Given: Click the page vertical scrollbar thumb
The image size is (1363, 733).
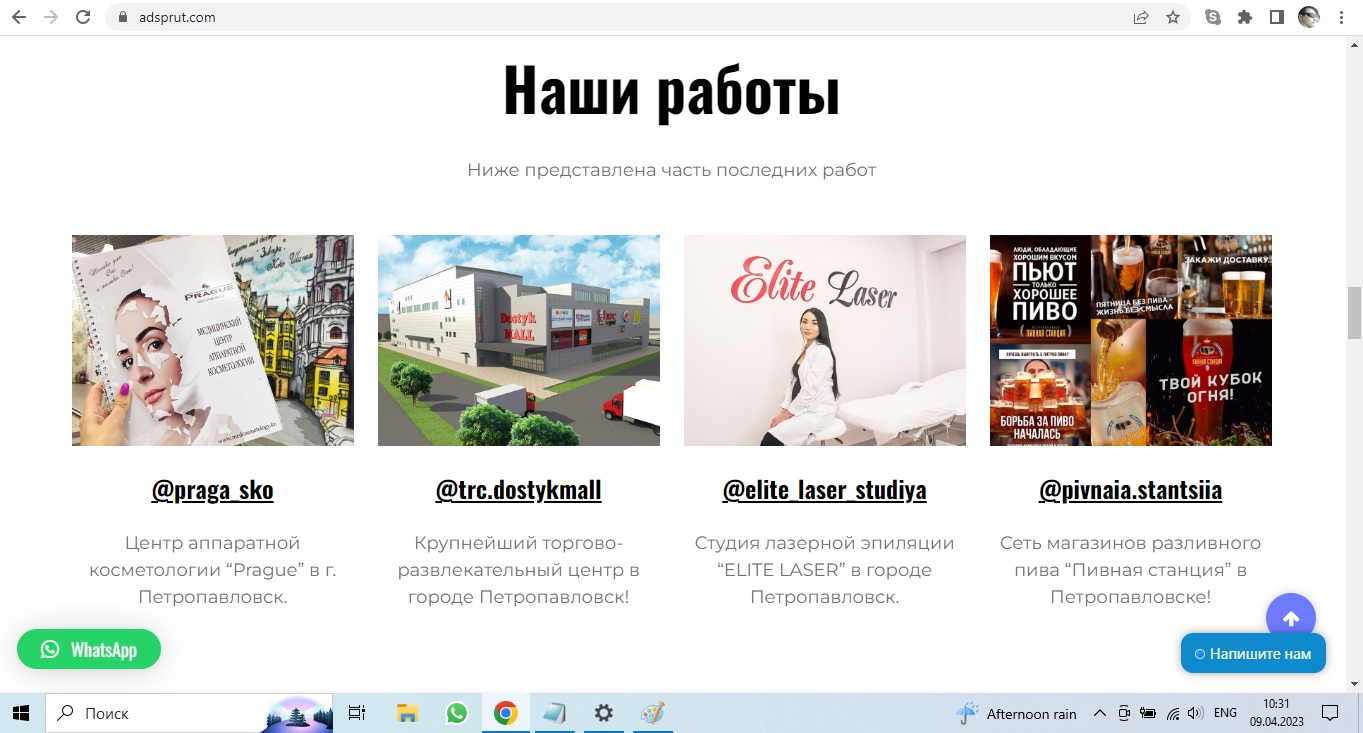Looking at the screenshot, I should [1355, 314].
